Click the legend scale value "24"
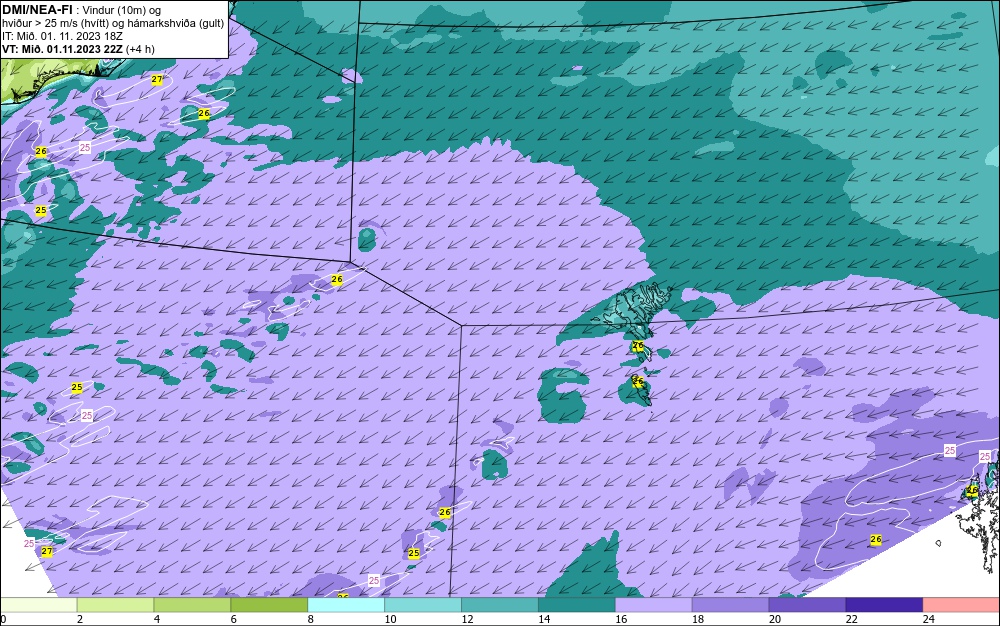This screenshot has height=626, width=1000. pos(929,619)
